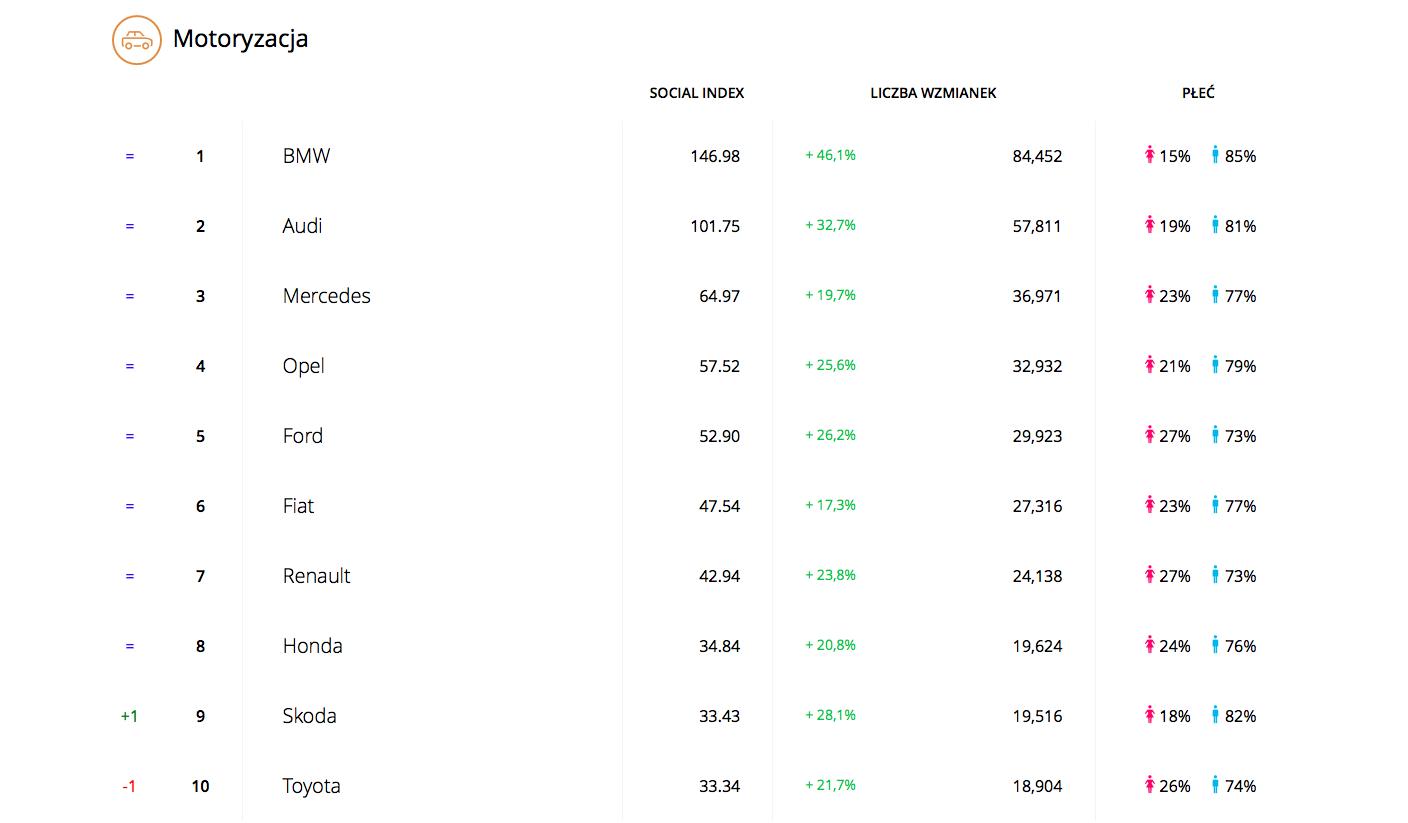Click Fiat's +17,3% mention growth value
1408x823 pixels.
830,505
